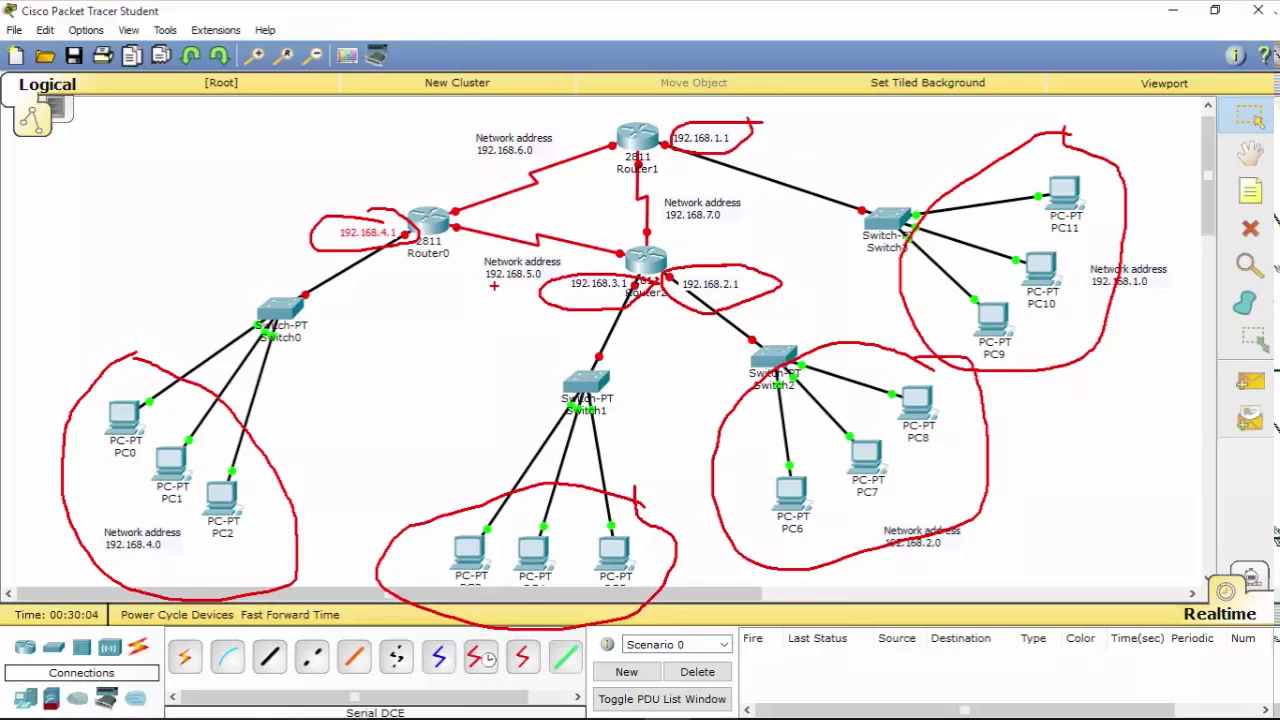
Task: Open the Extensions menu
Action: tap(216, 30)
